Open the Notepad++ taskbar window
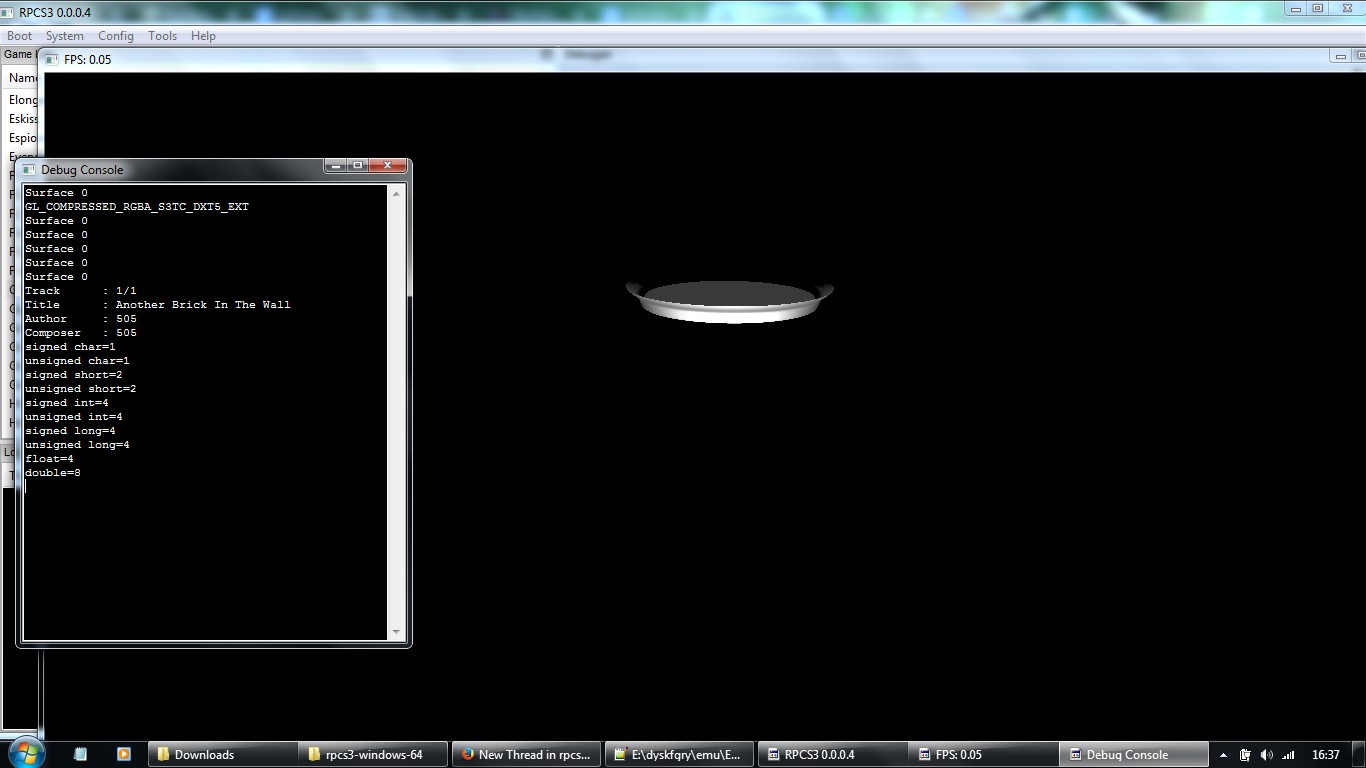The image size is (1366, 768). (677, 755)
